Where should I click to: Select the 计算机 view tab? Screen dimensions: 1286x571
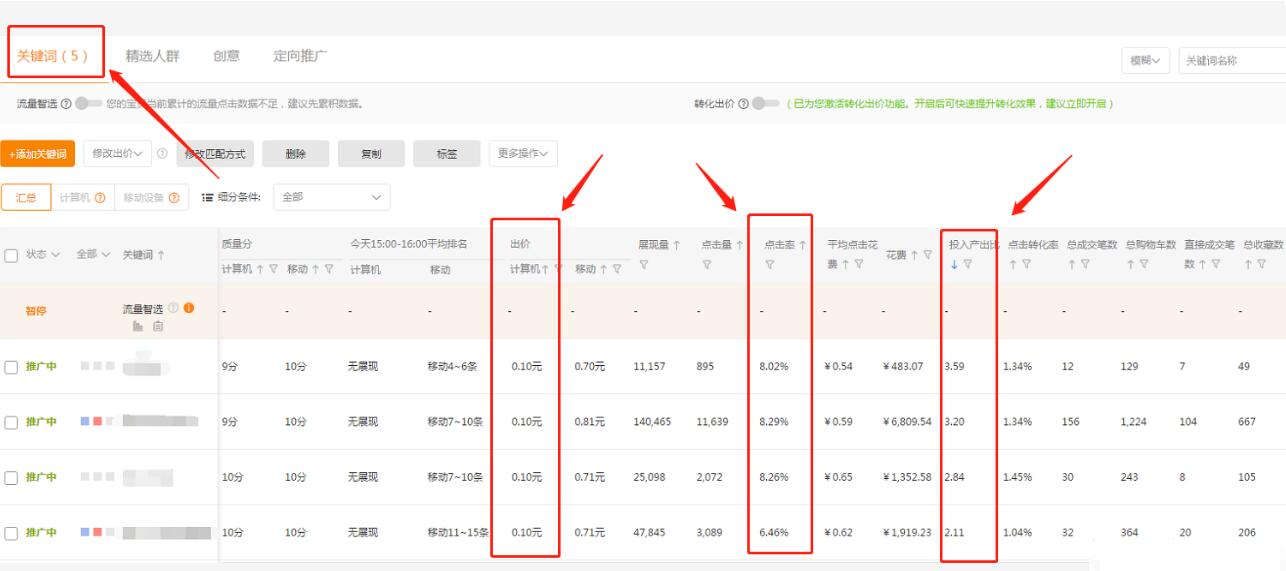(x=82, y=197)
